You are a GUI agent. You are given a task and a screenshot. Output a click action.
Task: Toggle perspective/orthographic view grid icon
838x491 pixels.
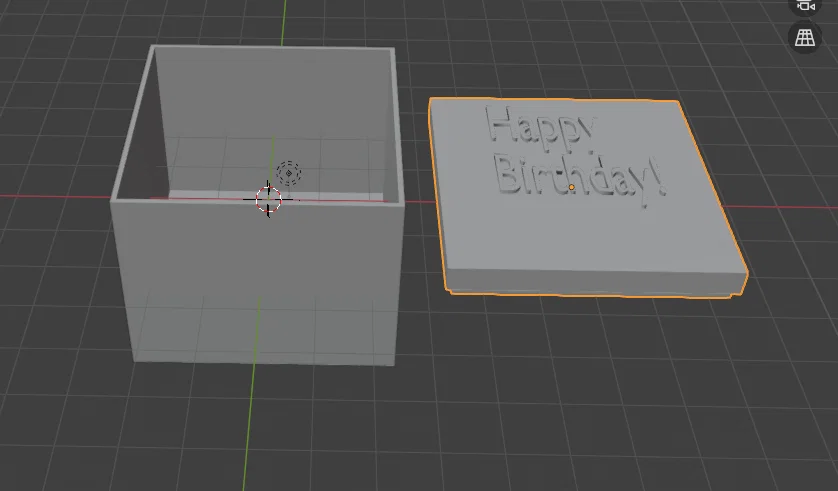[805, 37]
